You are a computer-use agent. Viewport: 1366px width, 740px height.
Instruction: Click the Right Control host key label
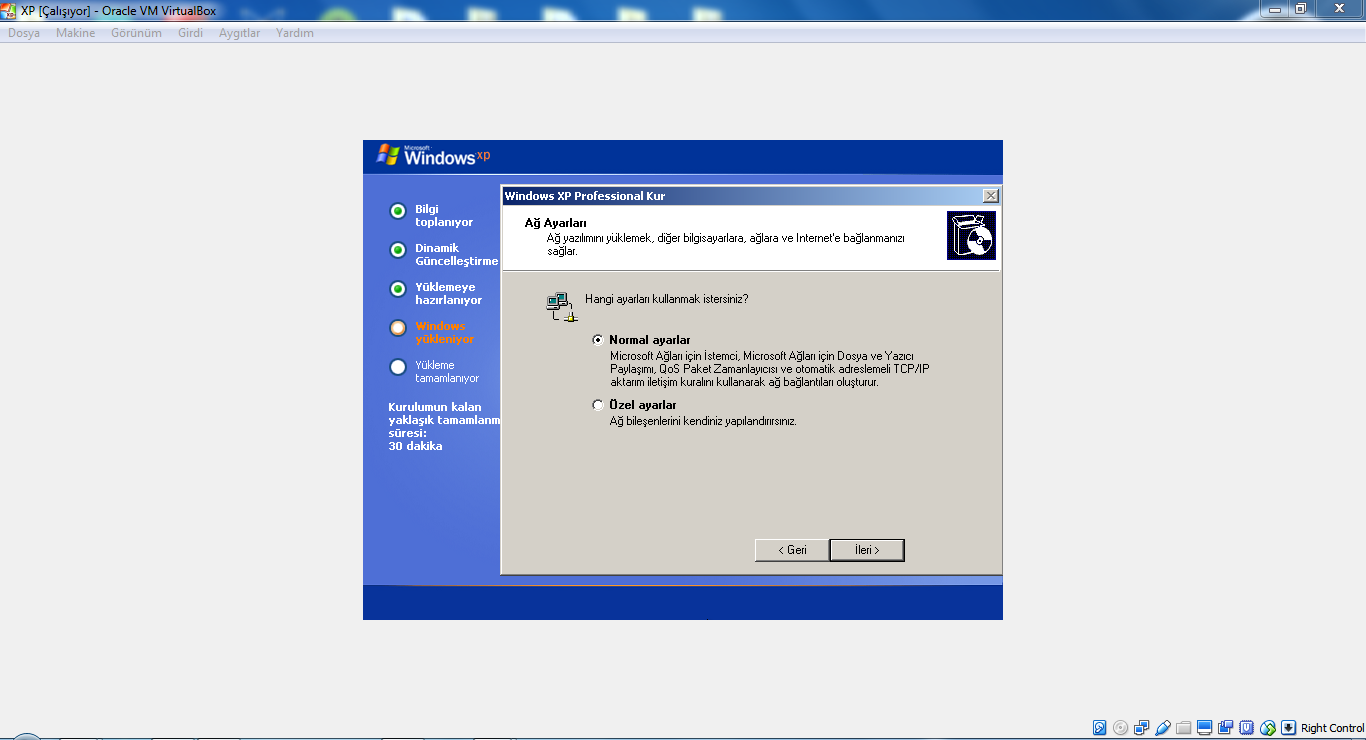pos(1332,728)
